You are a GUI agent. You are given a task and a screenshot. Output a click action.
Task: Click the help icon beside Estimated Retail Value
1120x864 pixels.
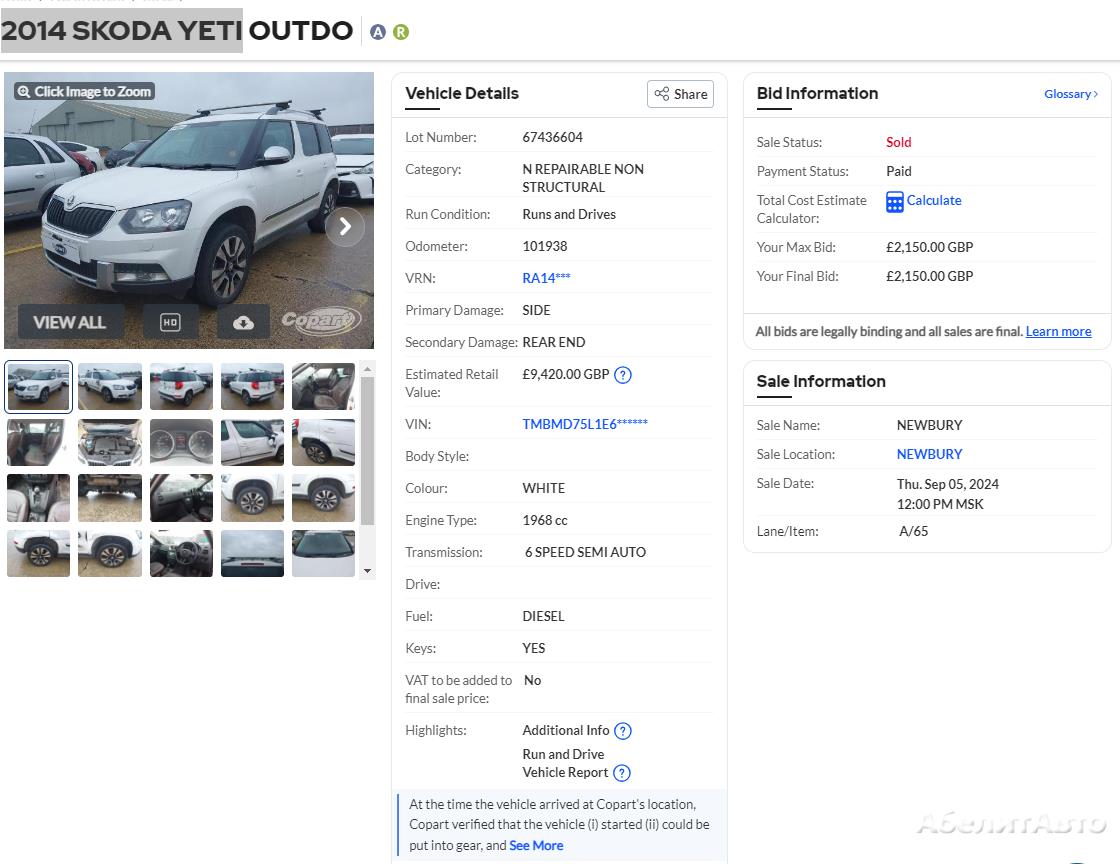(x=623, y=375)
